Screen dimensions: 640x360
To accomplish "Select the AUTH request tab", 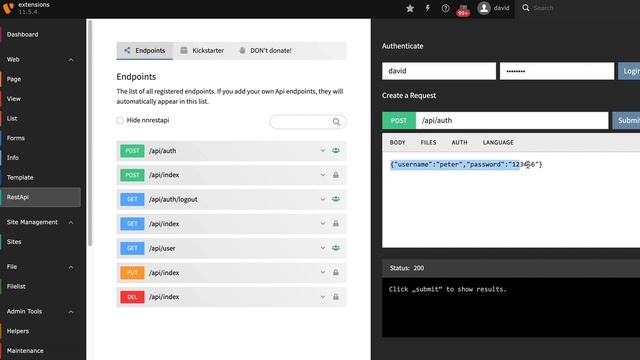I will click(459, 142).
